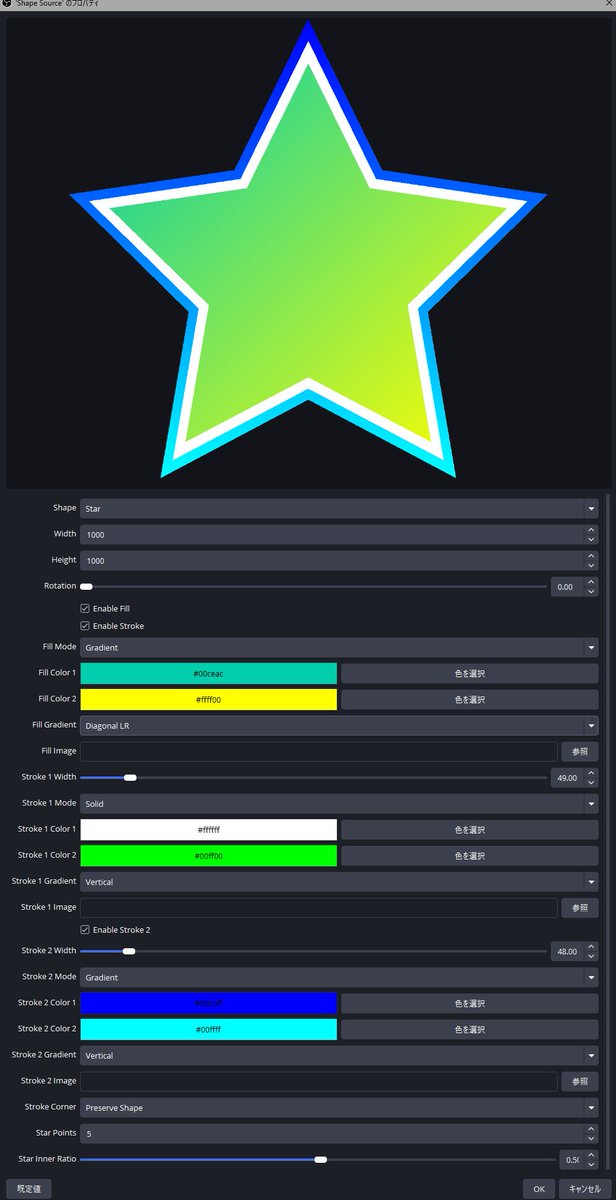The height and width of the screenshot is (1200, 616).
Task: Uncheck Enable Stroke checkbox
Action: pyautogui.click(x=85, y=626)
